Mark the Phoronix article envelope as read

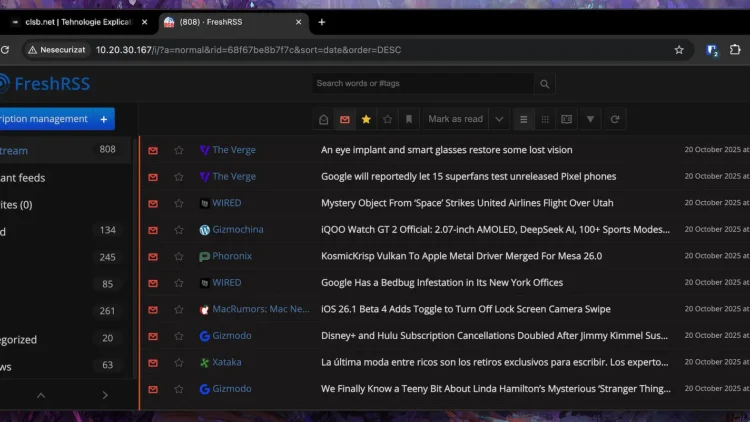coord(153,256)
